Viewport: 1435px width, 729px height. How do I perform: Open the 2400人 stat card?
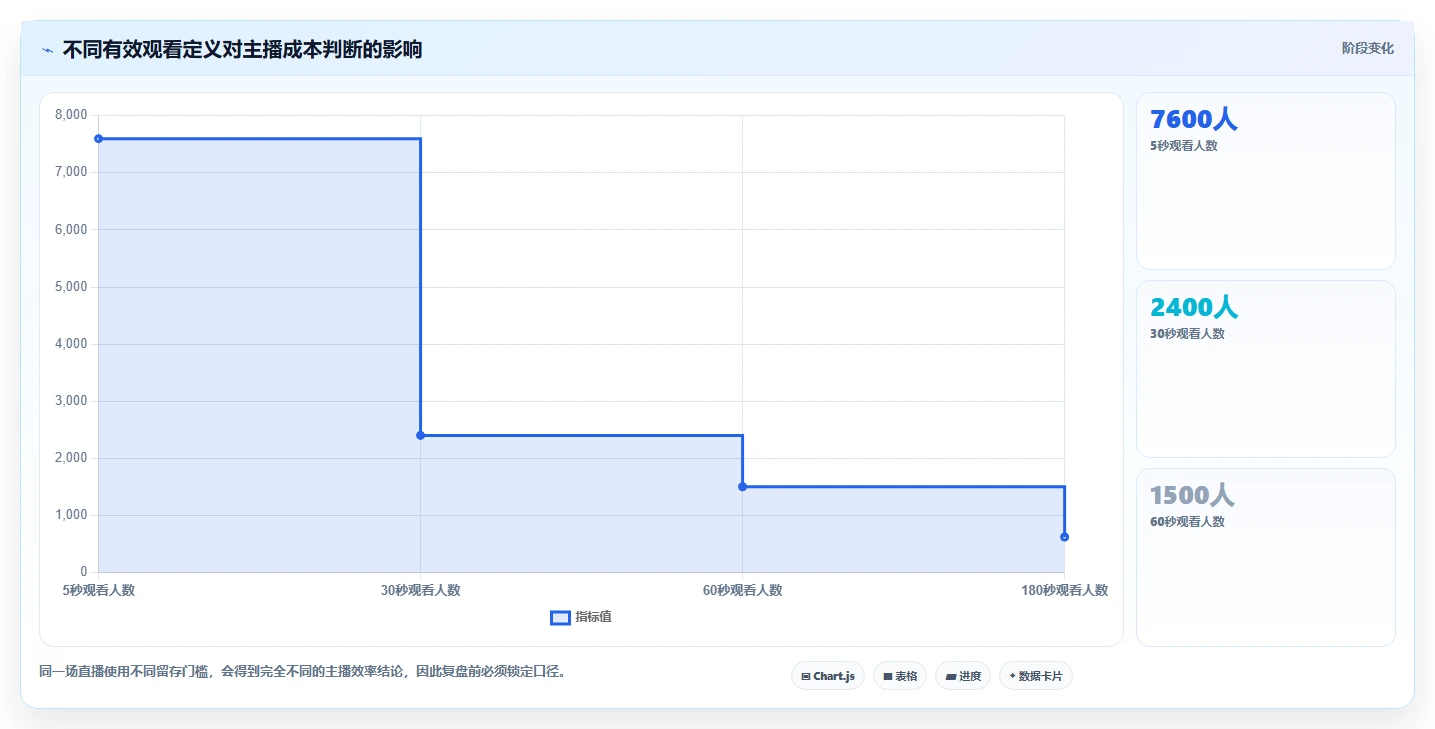pos(1265,369)
